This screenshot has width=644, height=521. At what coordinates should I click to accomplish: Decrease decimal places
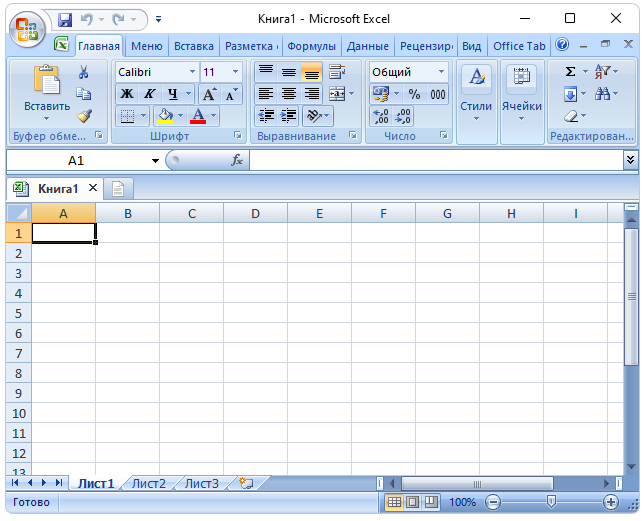[402, 116]
